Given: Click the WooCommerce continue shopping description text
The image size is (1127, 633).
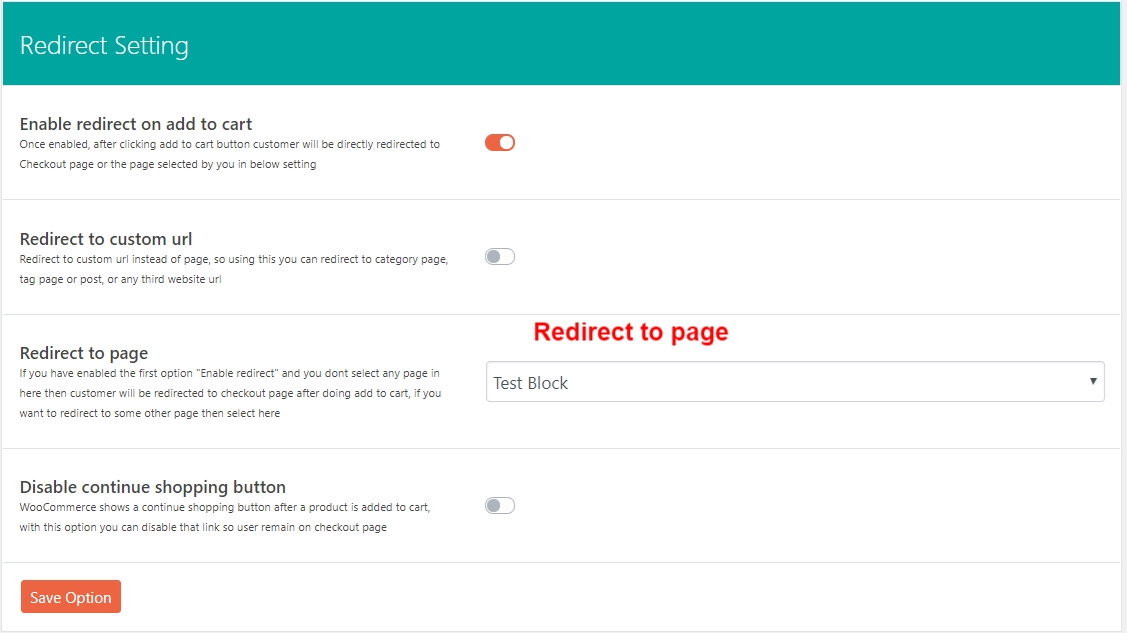Looking at the screenshot, I should (x=224, y=517).
